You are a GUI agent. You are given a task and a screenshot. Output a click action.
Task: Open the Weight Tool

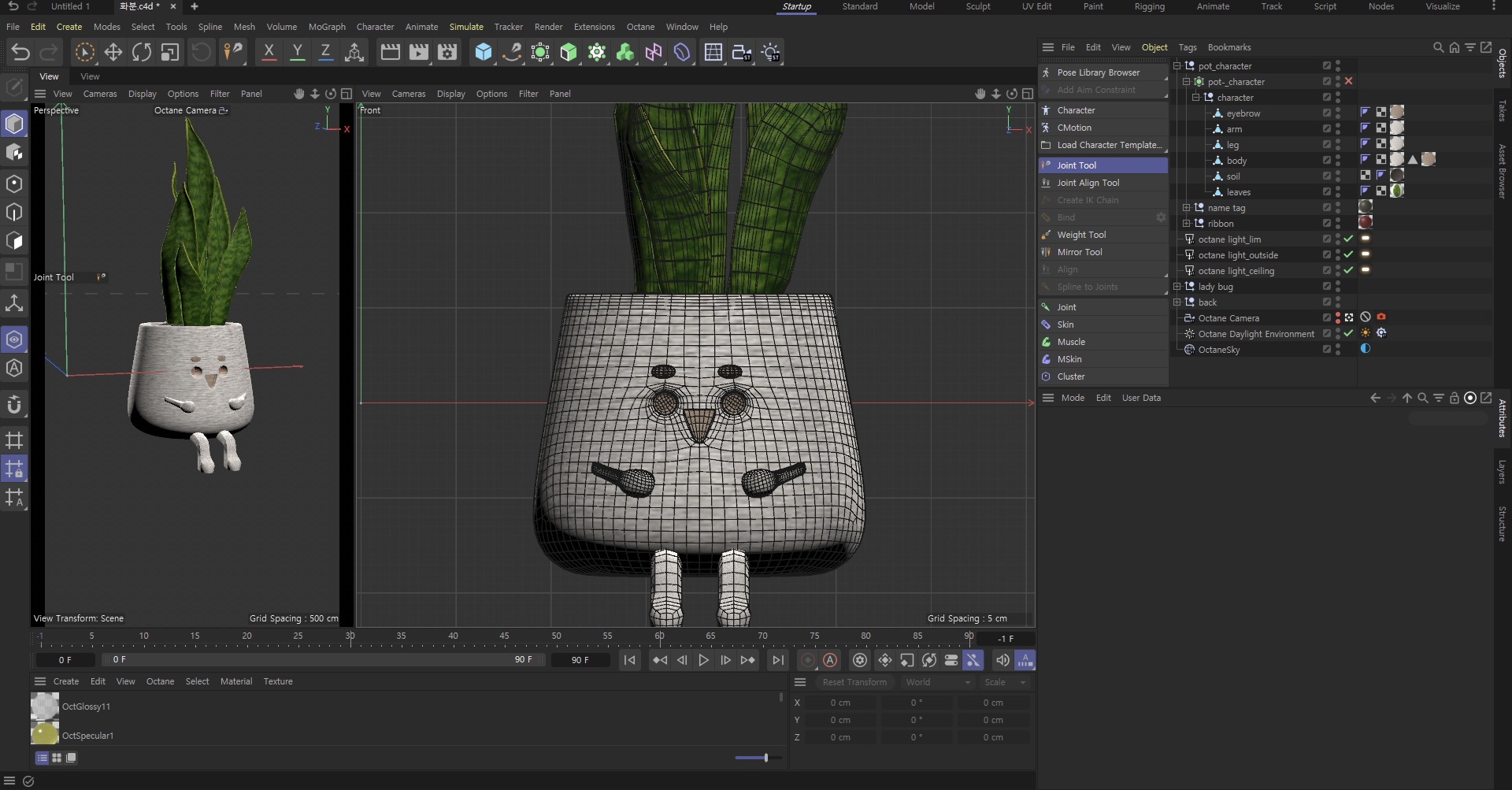pos(1103,235)
